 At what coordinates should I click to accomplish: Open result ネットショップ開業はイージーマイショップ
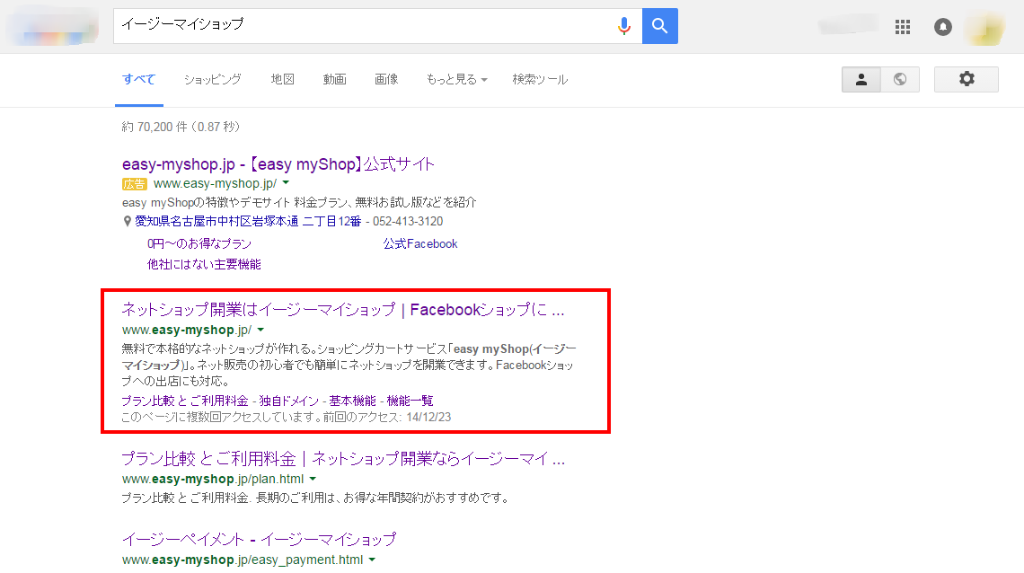[x=343, y=310]
